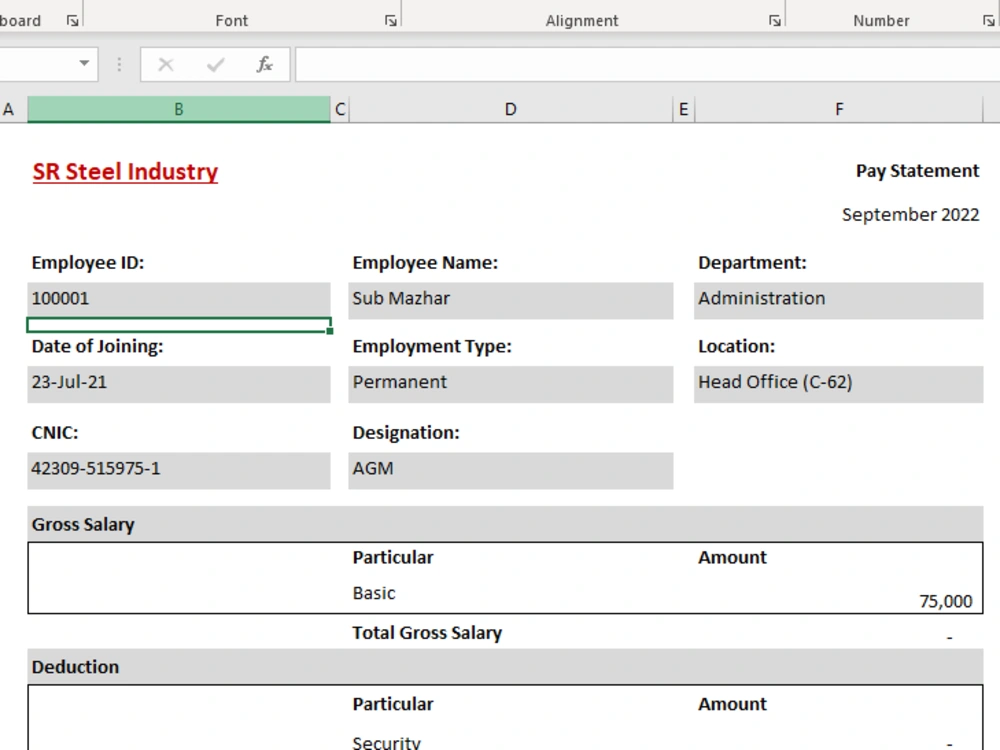Click the Insert Function fx icon

point(265,64)
